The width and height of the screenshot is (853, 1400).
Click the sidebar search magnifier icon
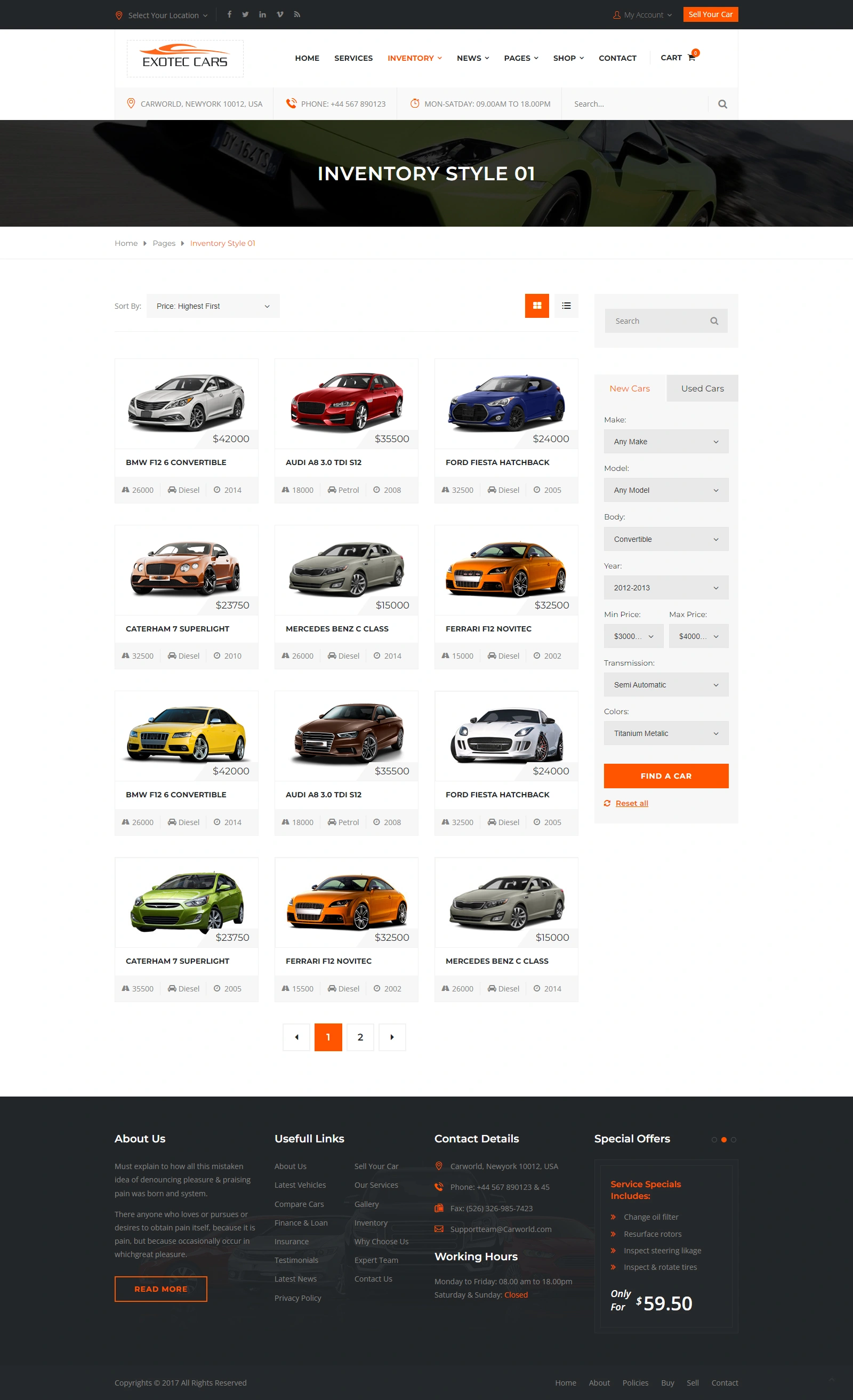[713, 321]
